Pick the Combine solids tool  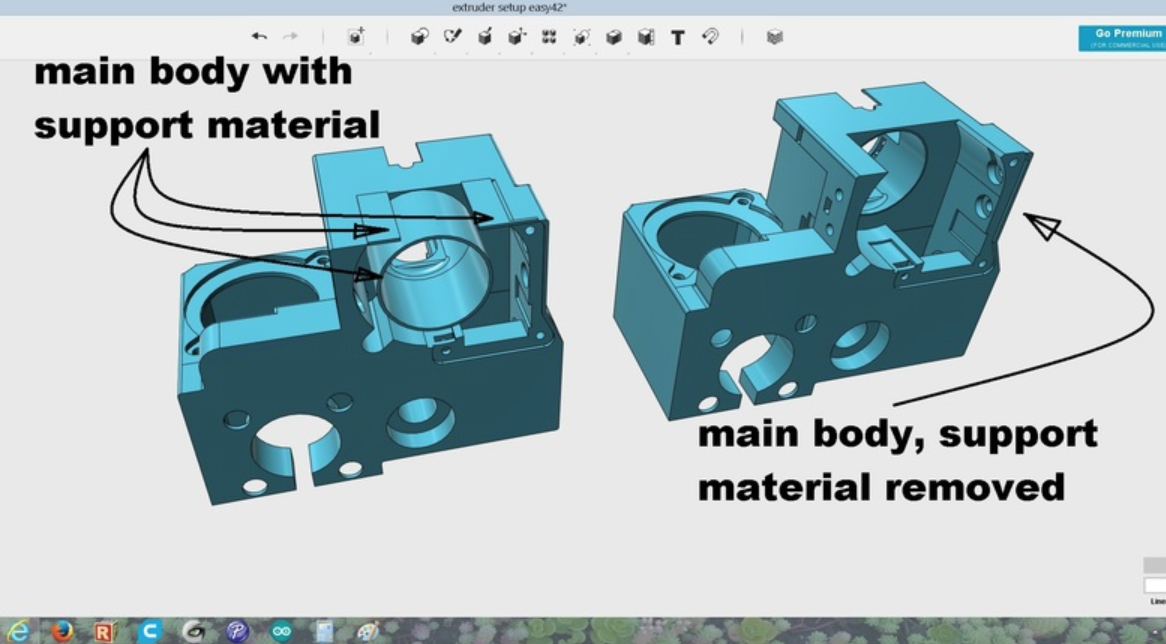pos(614,37)
